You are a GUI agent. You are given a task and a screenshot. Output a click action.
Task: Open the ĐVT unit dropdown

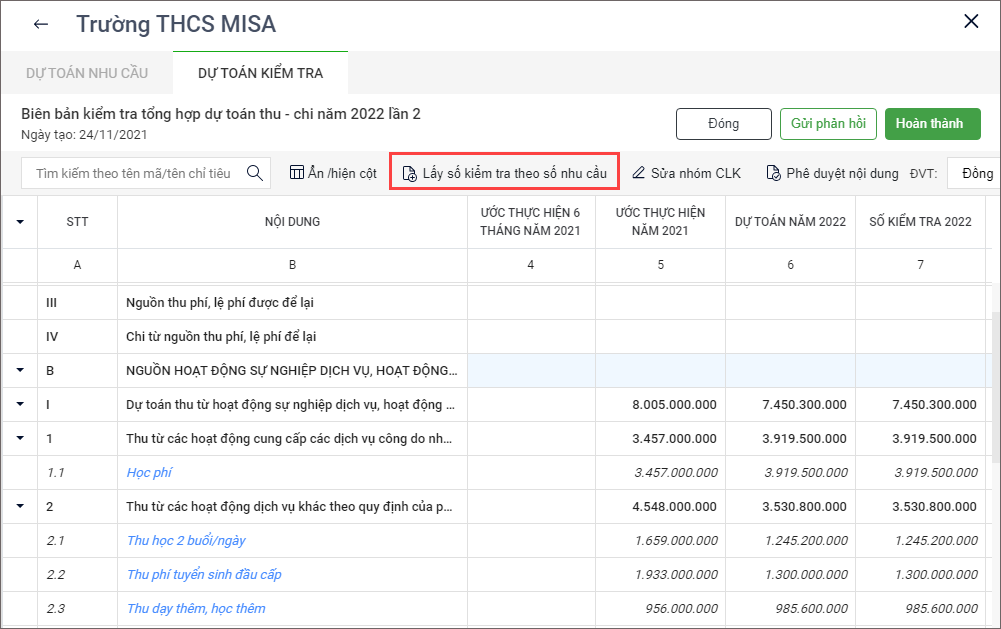point(974,173)
